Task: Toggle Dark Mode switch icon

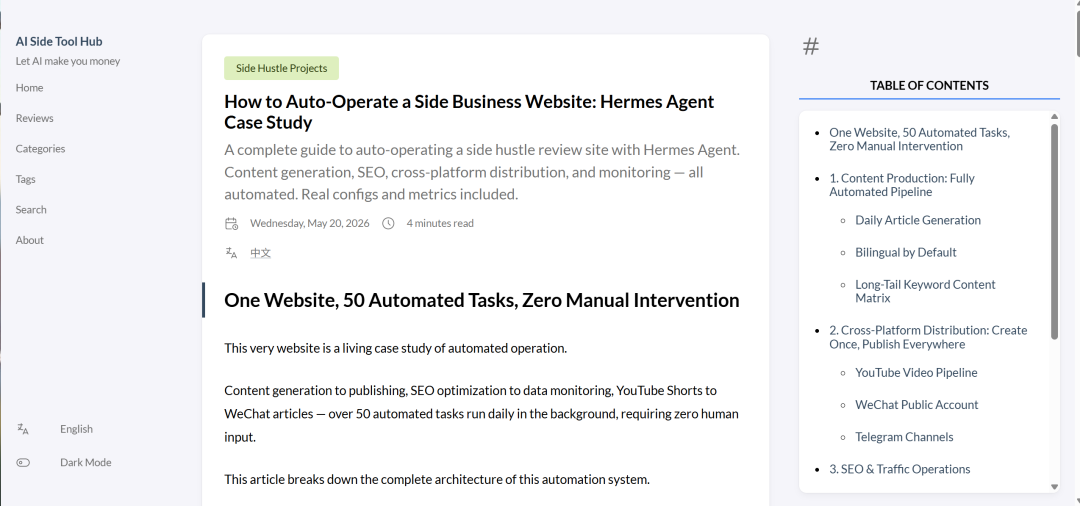Action: tap(23, 463)
